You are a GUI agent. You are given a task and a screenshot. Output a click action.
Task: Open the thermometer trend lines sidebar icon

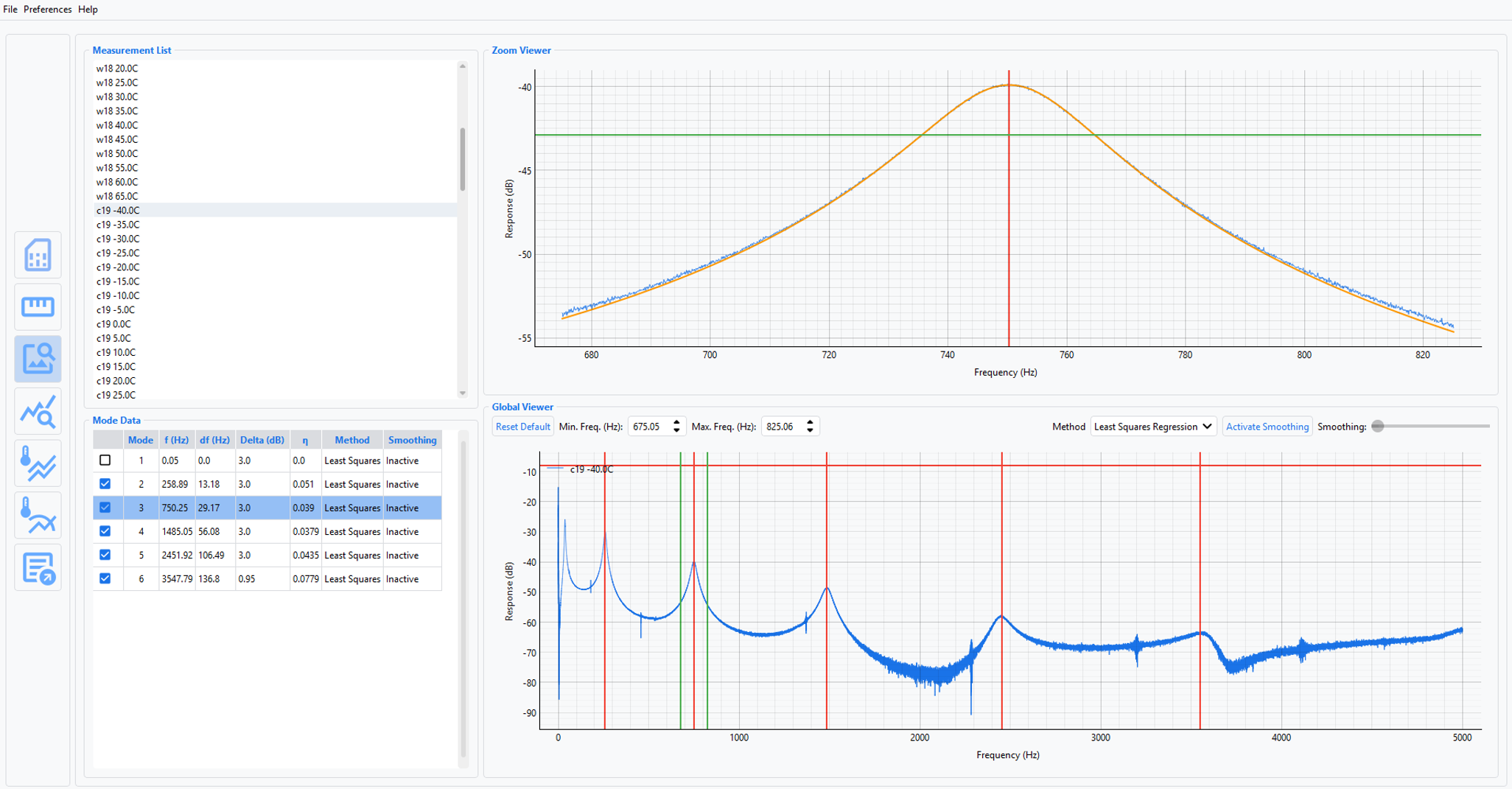coord(38,463)
